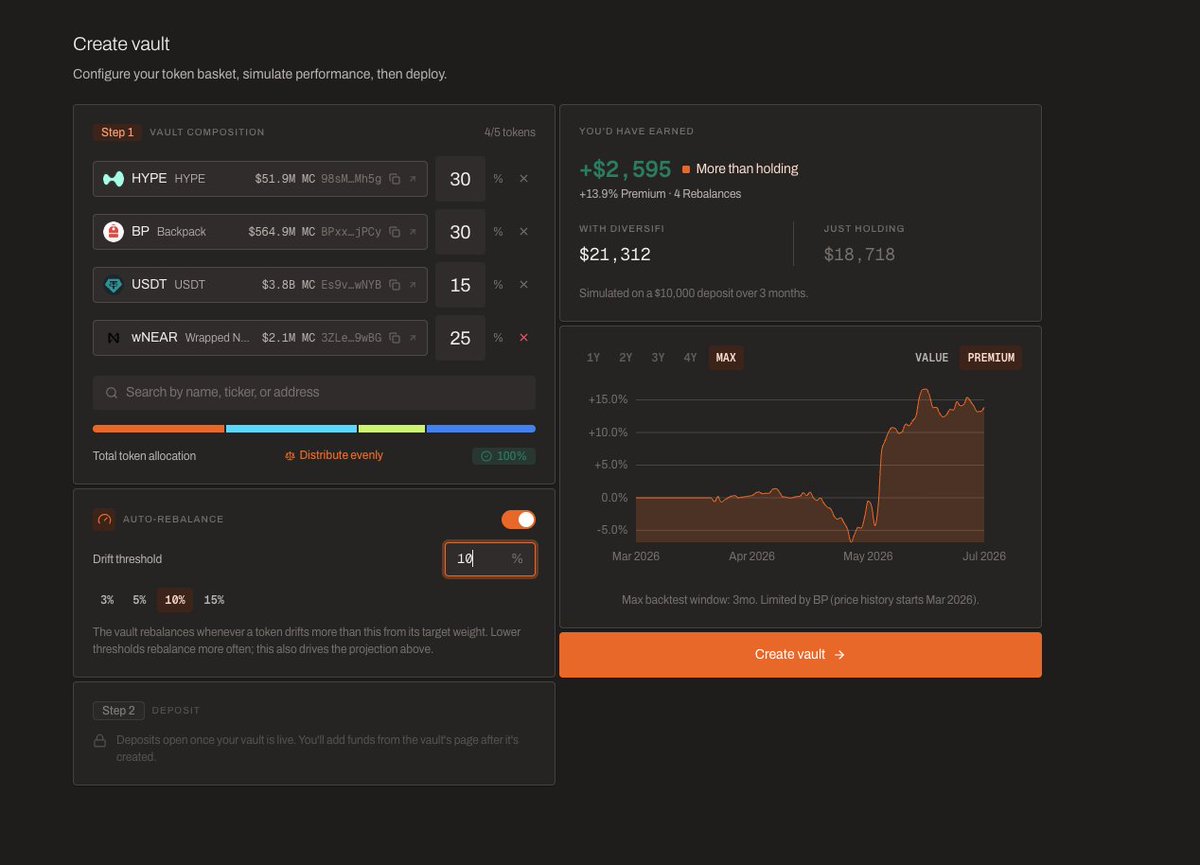Click dark blue segment of allocation bar
The height and width of the screenshot is (865, 1200).
pyautogui.click(x=481, y=429)
